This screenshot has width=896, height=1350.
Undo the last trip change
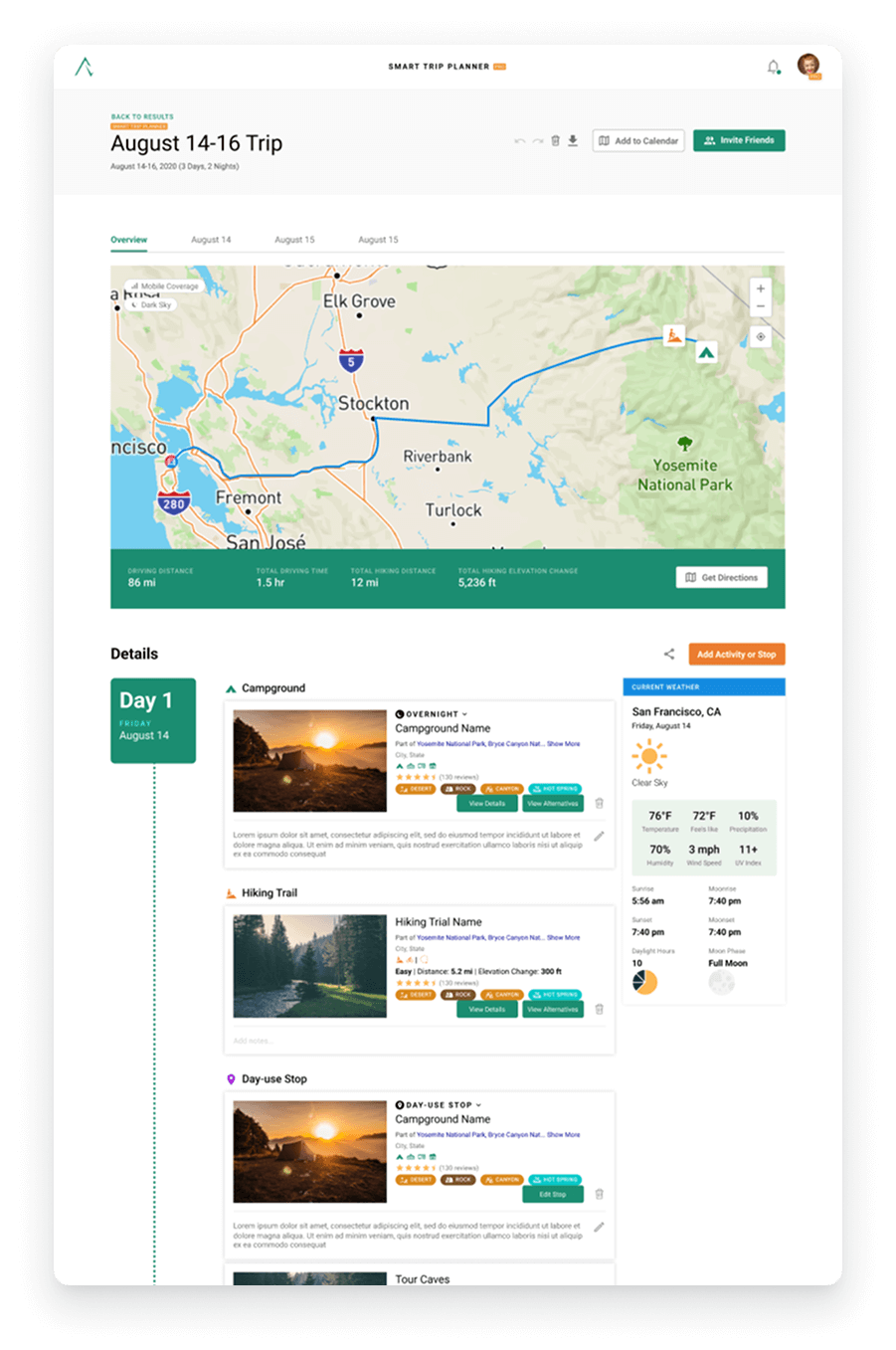(x=519, y=141)
